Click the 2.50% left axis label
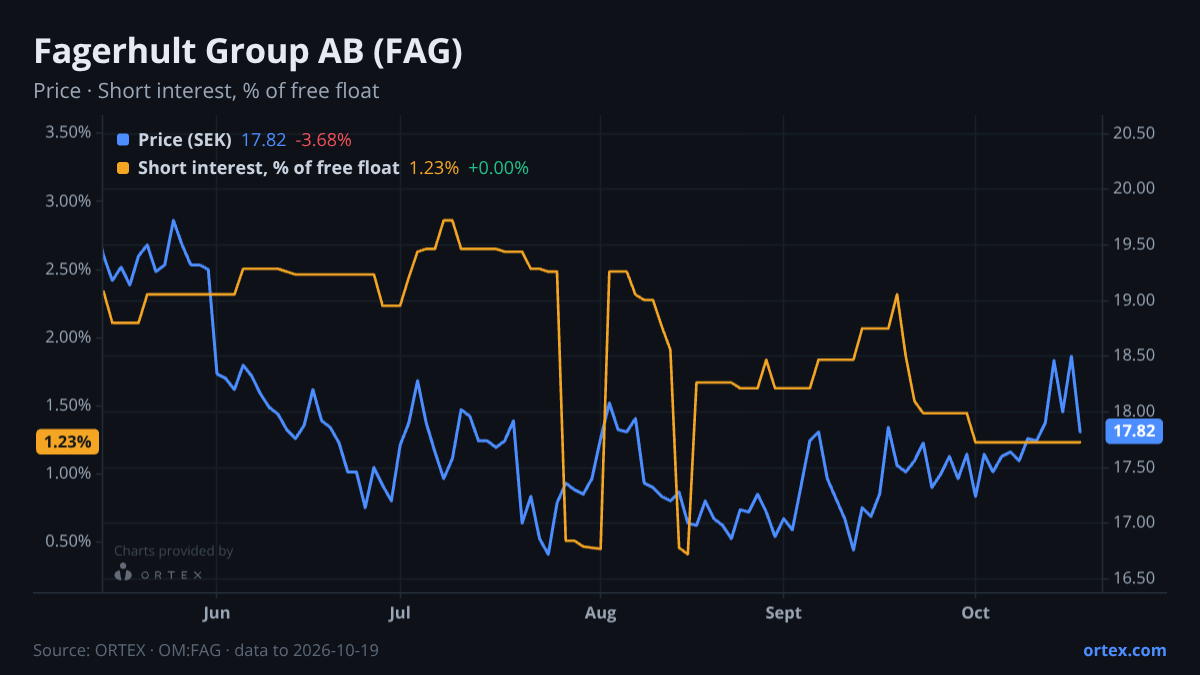The height and width of the screenshot is (675, 1200). [x=69, y=269]
